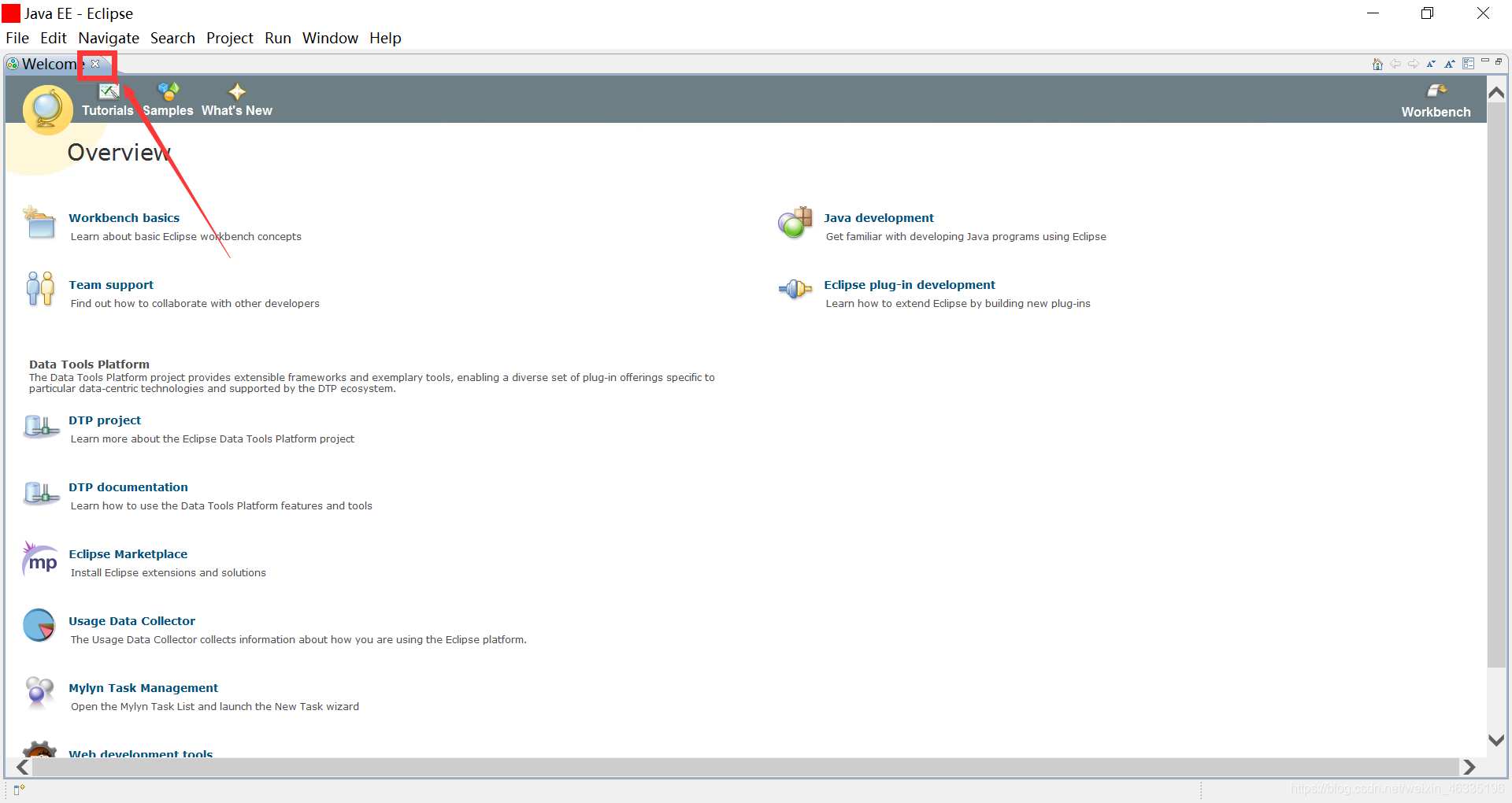
Task: Increase font size with larger A icon
Action: click(1450, 64)
